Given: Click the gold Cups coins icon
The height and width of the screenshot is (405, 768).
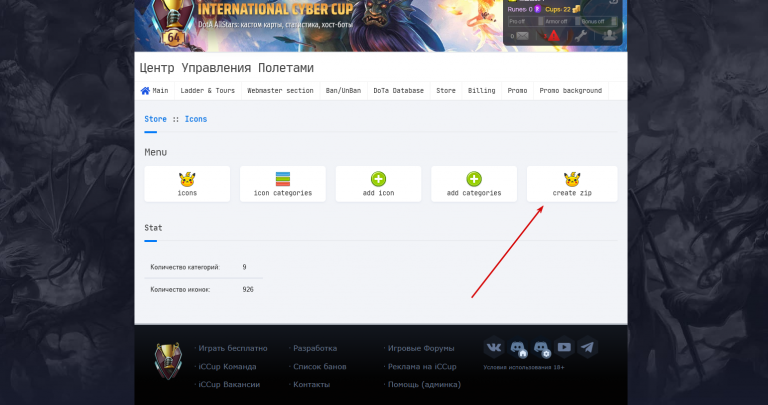Looking at the screenshot, I should click(x=576, y=9).
